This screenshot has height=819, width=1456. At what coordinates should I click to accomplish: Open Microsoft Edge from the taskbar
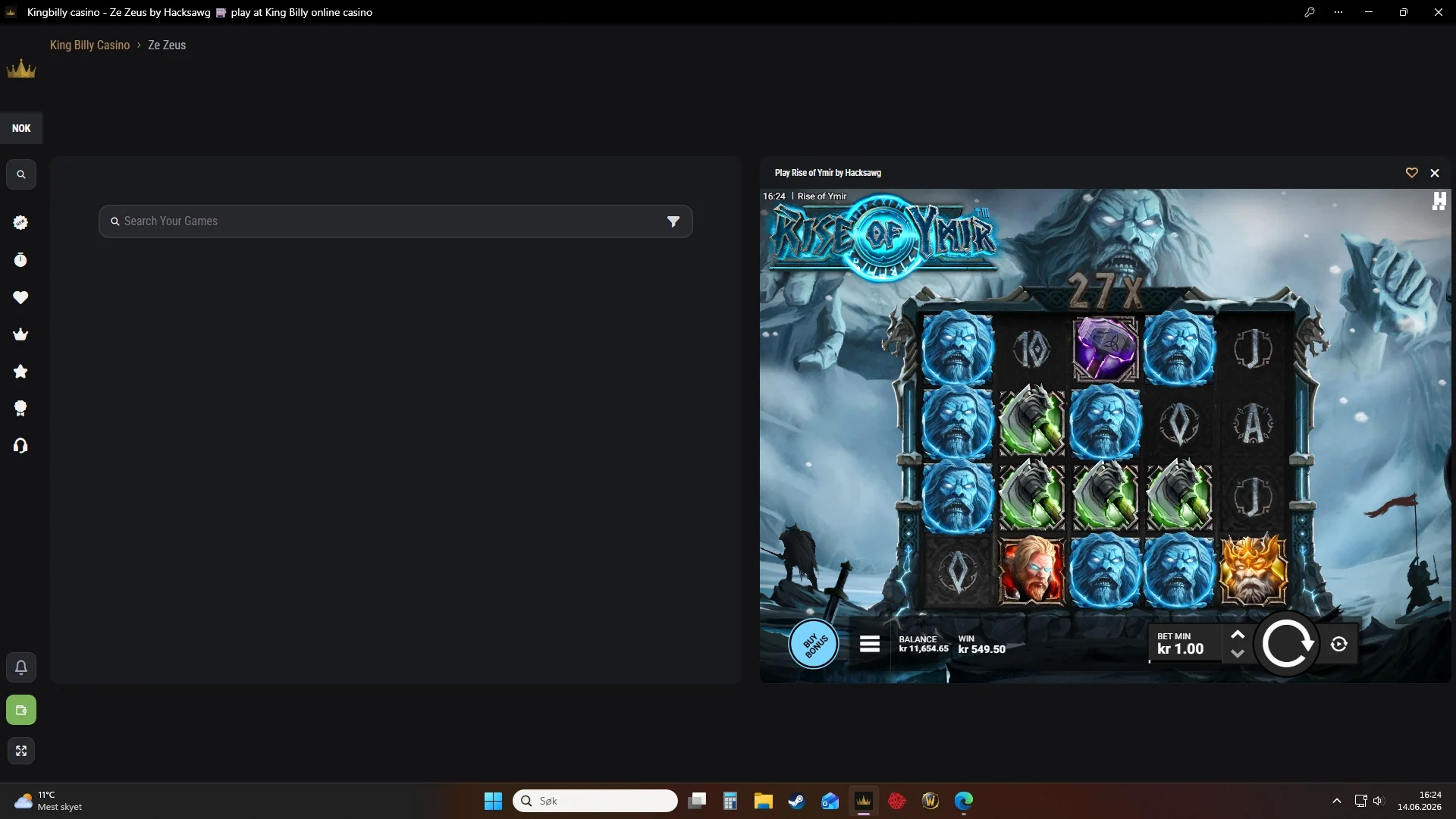964,801
